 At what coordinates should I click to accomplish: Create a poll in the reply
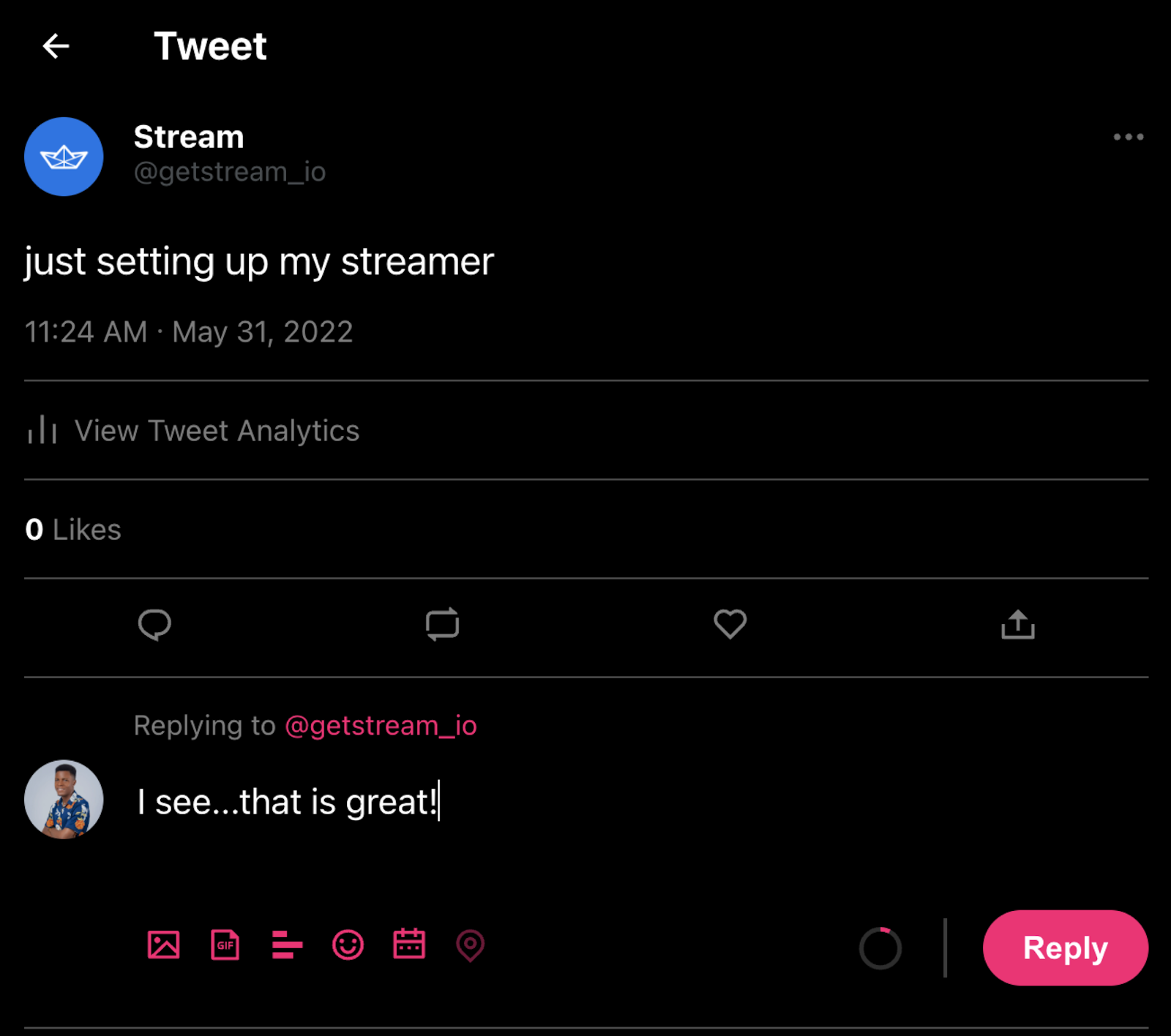click(x=286, y=945)
